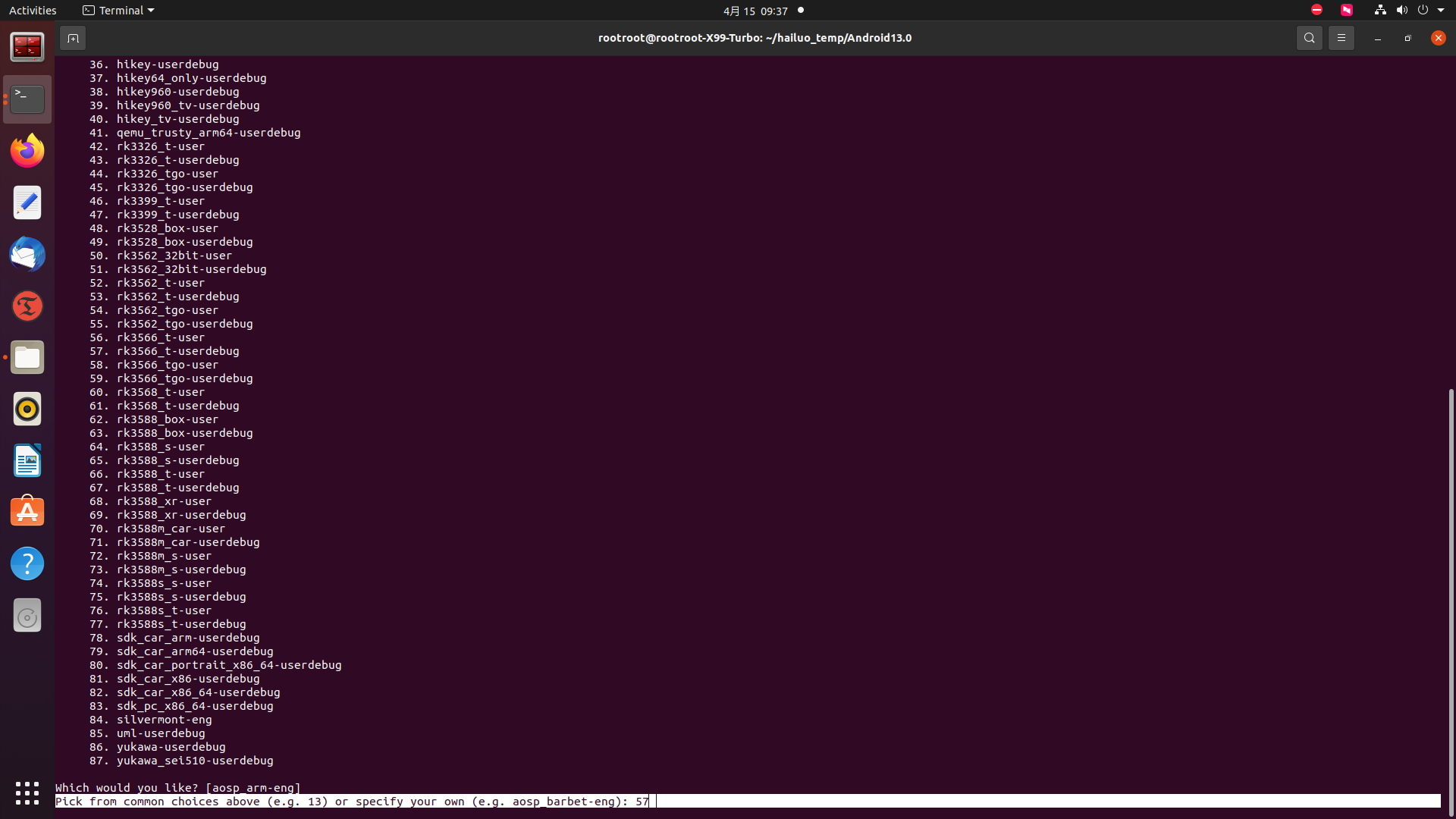1456x819 pixels.
Task: Click Activities in top bar
Action: 33,11
